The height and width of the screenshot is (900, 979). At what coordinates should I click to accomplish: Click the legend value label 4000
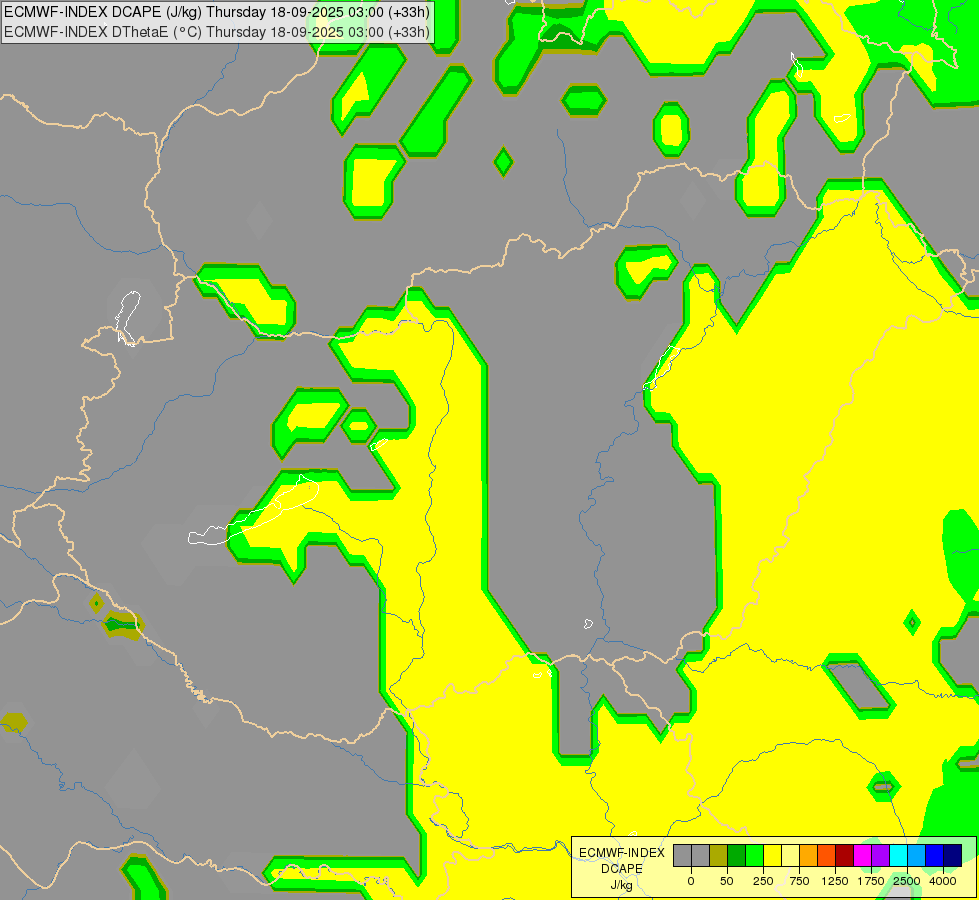943,881
